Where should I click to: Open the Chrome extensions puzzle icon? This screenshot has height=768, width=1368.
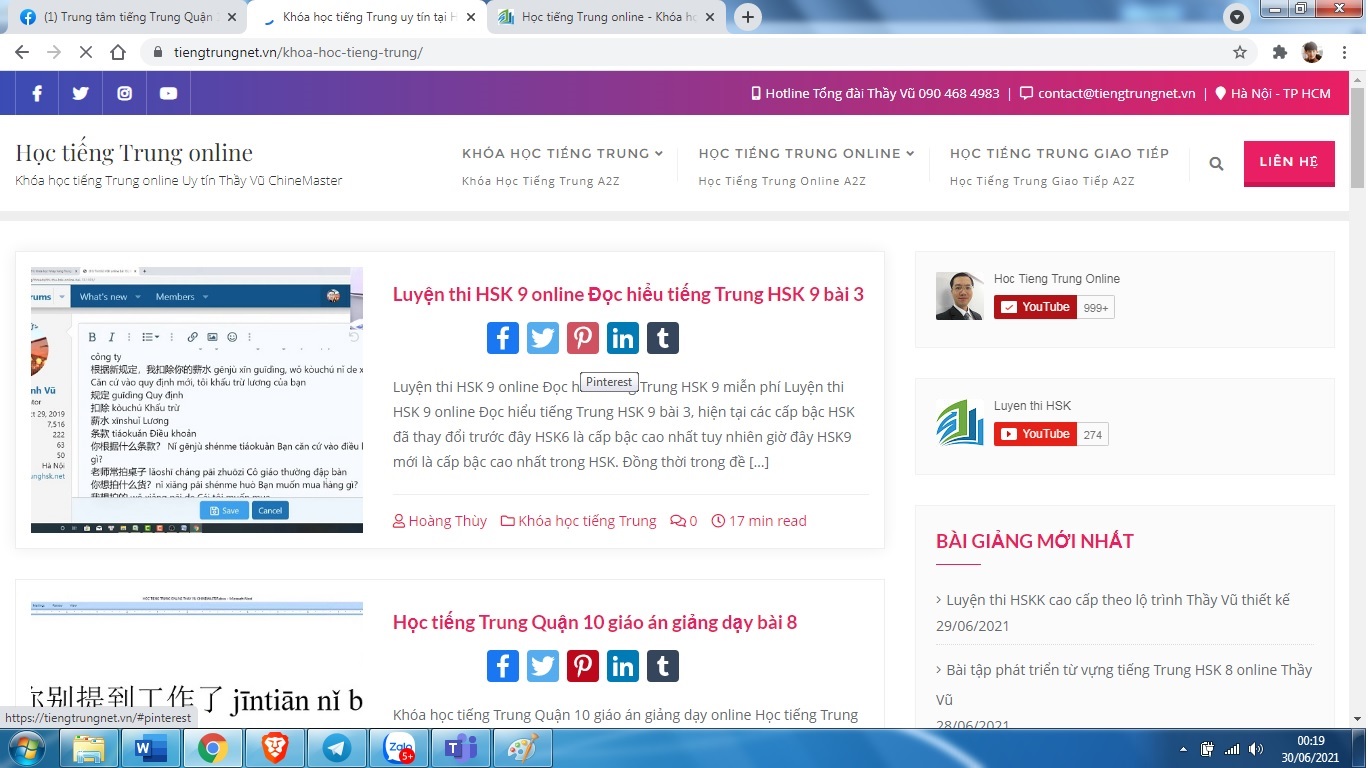(1280, 52)
